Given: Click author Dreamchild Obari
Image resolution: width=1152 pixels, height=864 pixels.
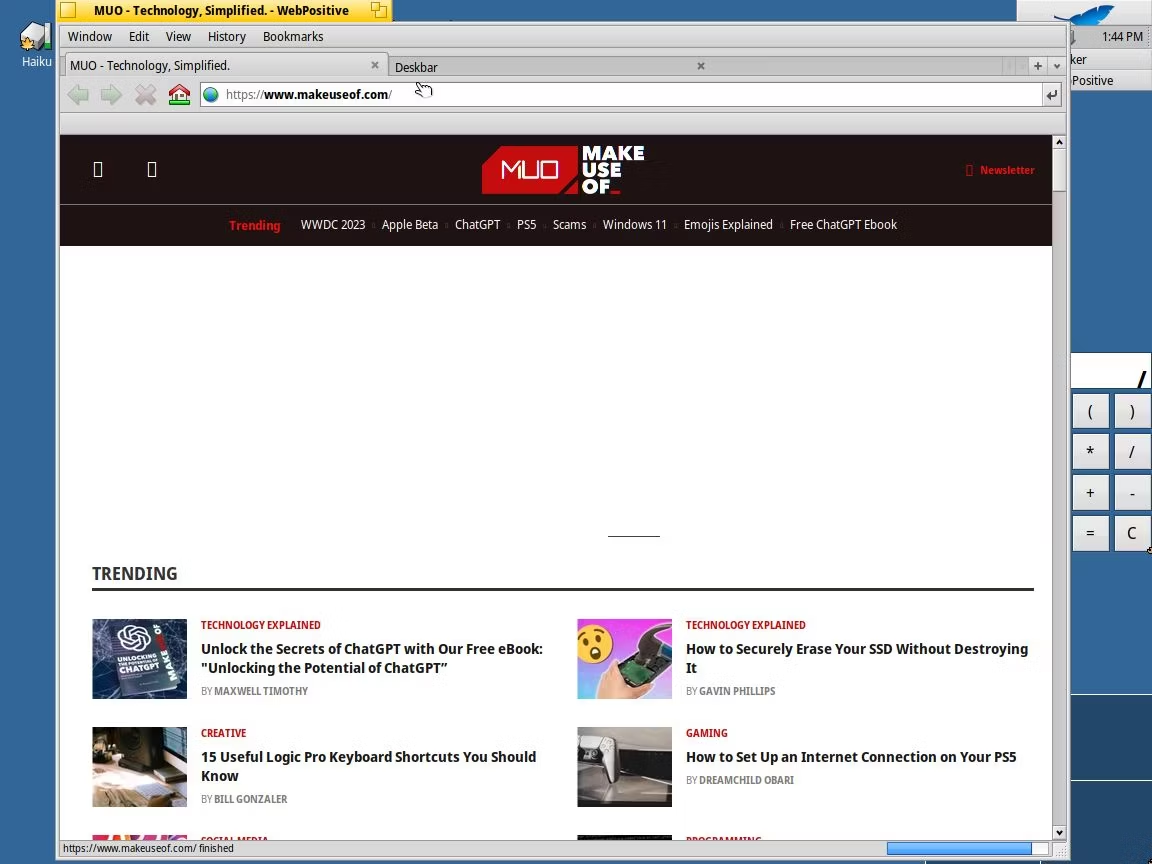Looking at the screenshot, I should (746, 780).
